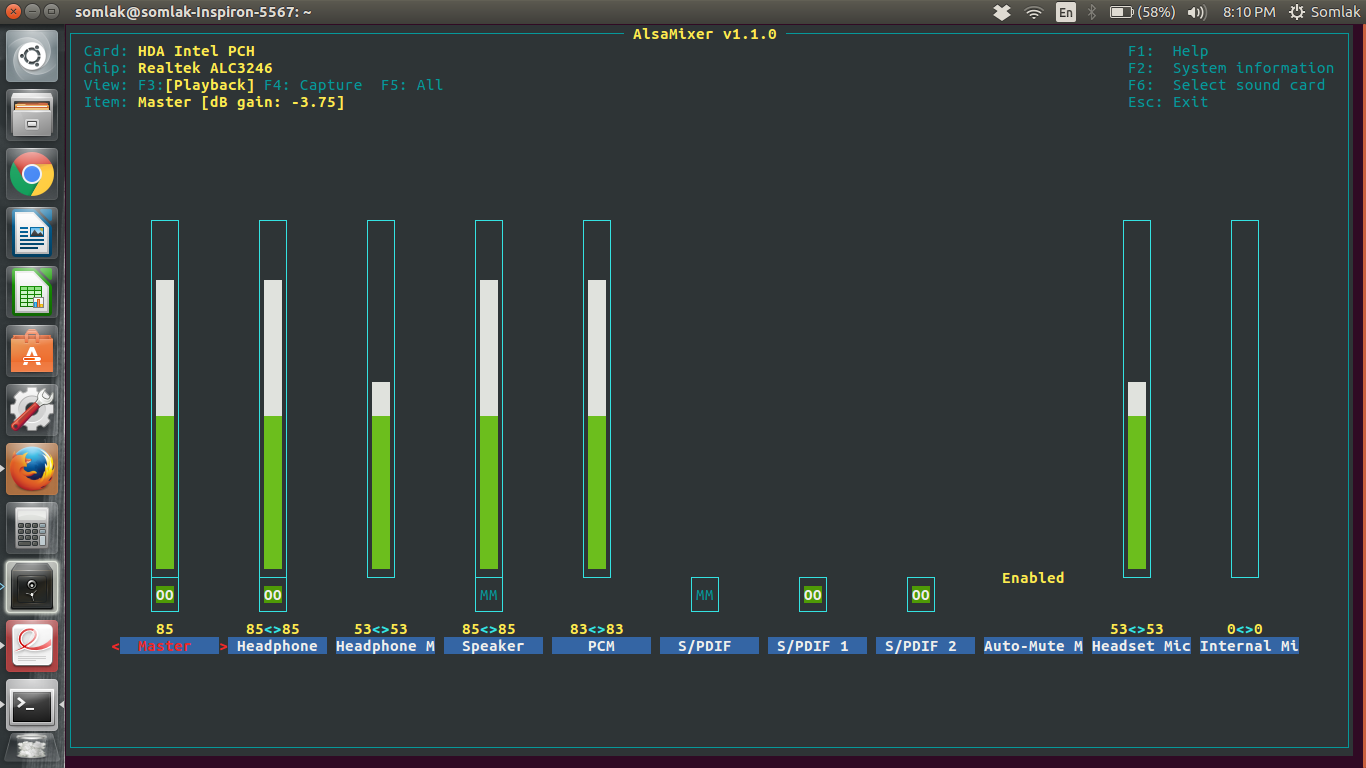The width and height of the screenshot is (1366, 768).
Task: Toggle the S/PDIF 1 mute indicator
Action: [x=813, y=595]
